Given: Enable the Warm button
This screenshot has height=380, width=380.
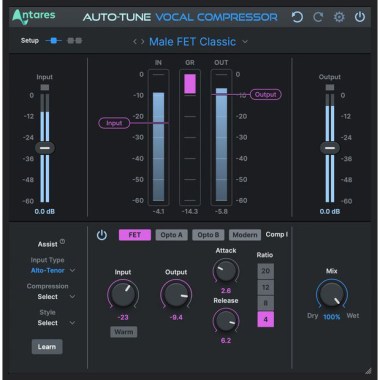Looking at the screenshot, I should pyautogui.click(x=124, y=332).
